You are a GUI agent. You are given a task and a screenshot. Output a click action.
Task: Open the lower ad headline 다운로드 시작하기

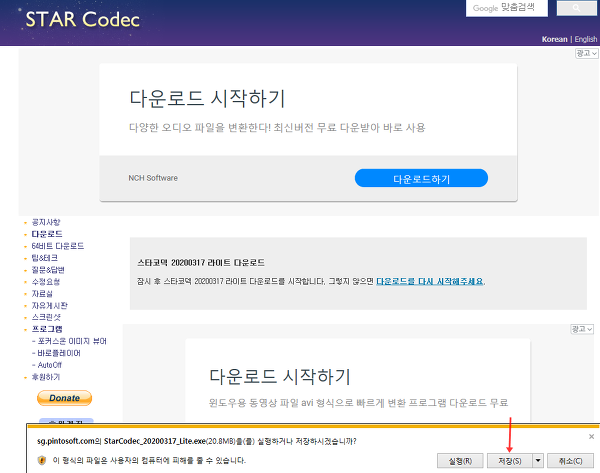pyautogui.click(x=280, y=376)
